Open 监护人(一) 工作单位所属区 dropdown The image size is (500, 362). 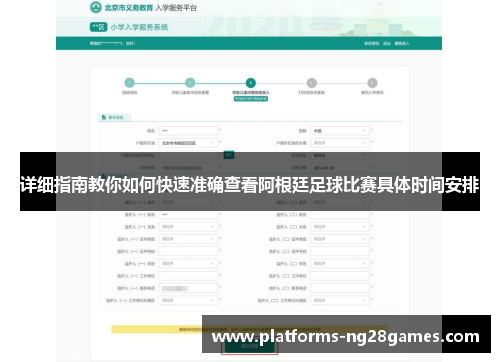coord(188,300)
